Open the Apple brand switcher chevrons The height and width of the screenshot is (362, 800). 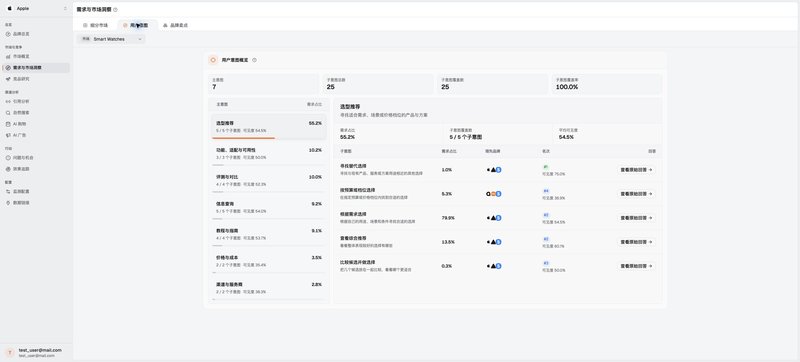65,9
